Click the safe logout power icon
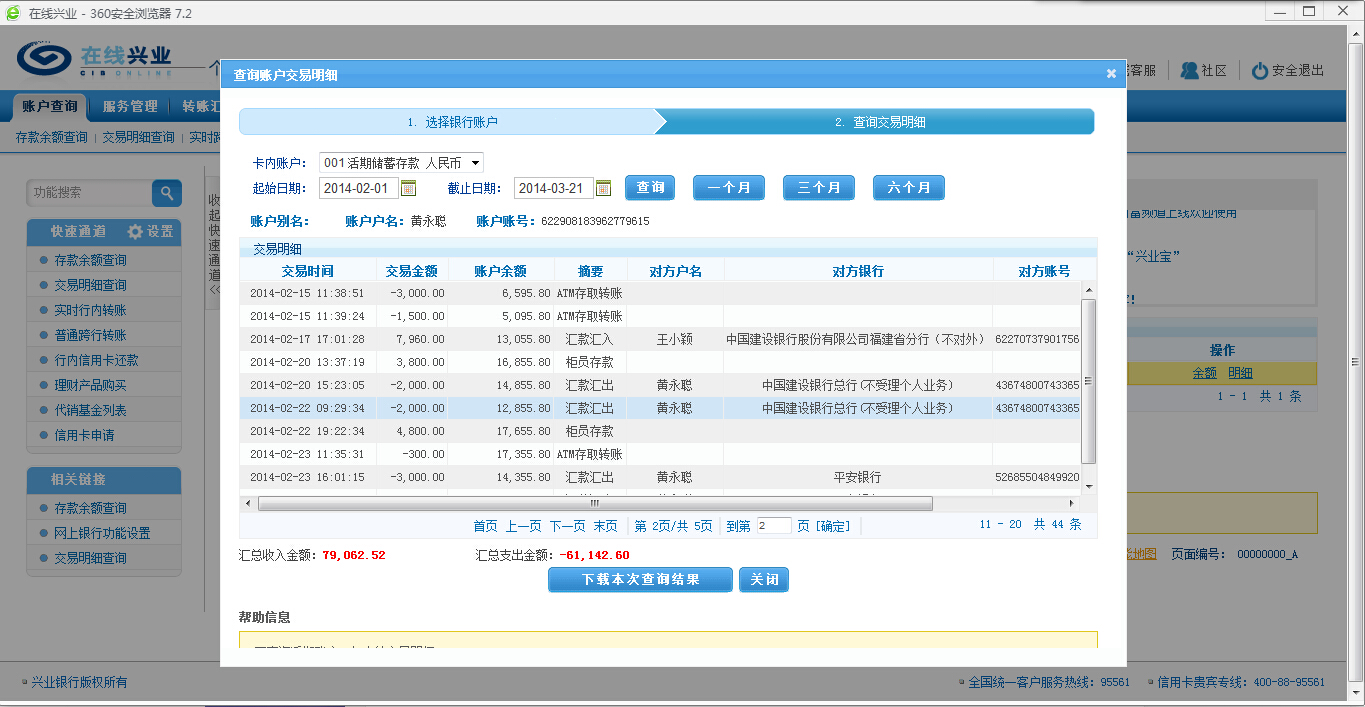 [x=1260, y=71]
